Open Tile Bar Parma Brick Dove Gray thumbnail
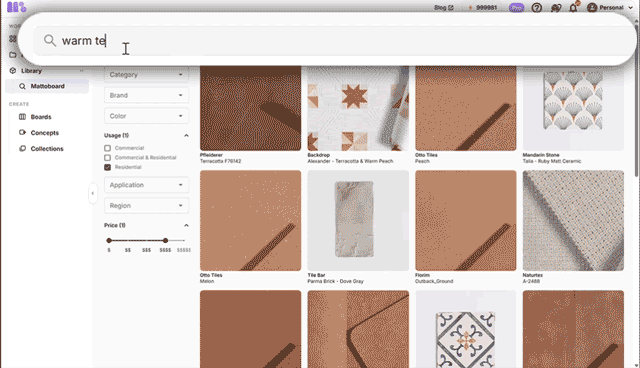Screen dimensions: 640x368 point(358,220)
